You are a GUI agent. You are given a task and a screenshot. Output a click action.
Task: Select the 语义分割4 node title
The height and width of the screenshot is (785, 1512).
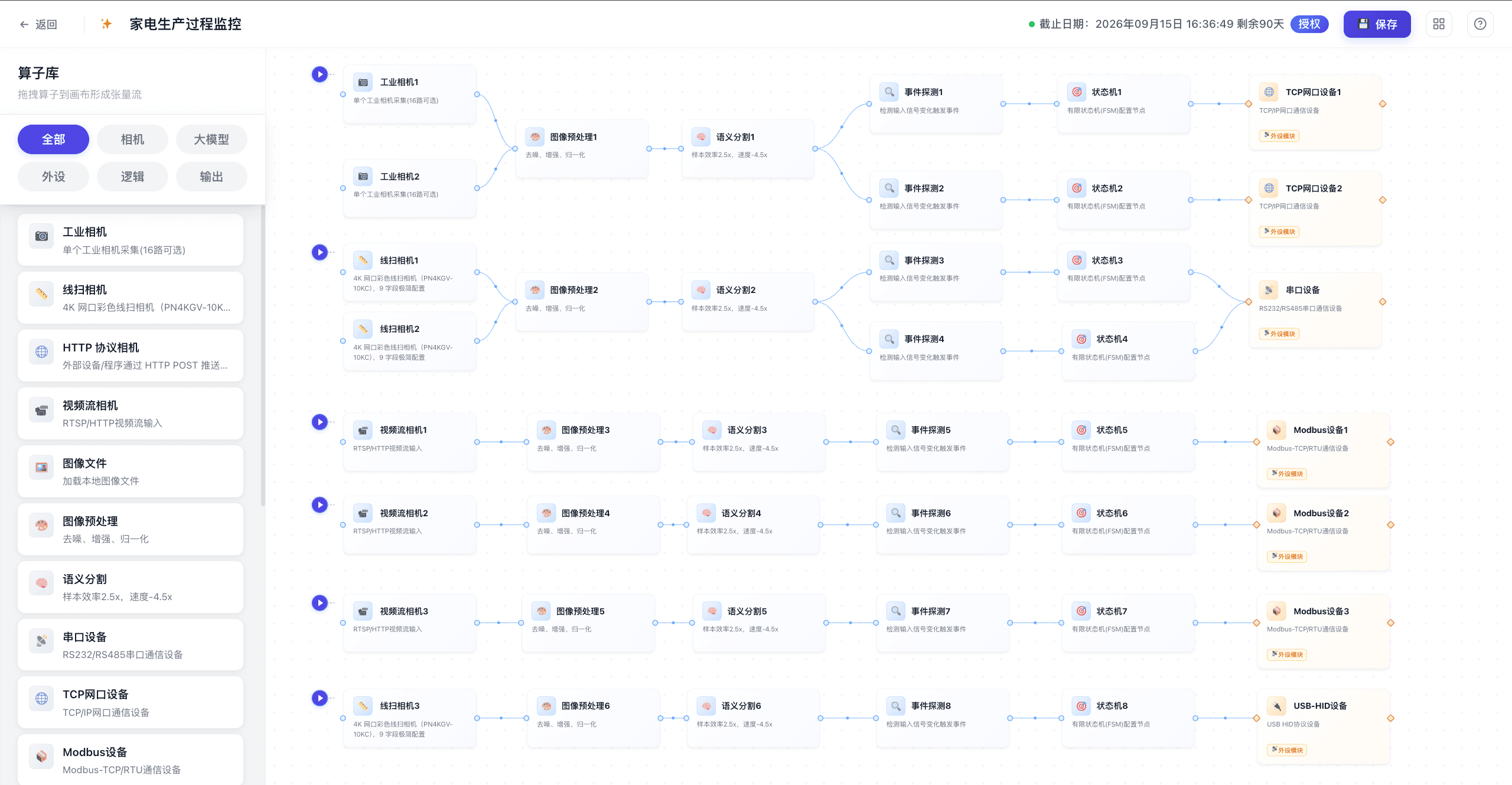741,513
